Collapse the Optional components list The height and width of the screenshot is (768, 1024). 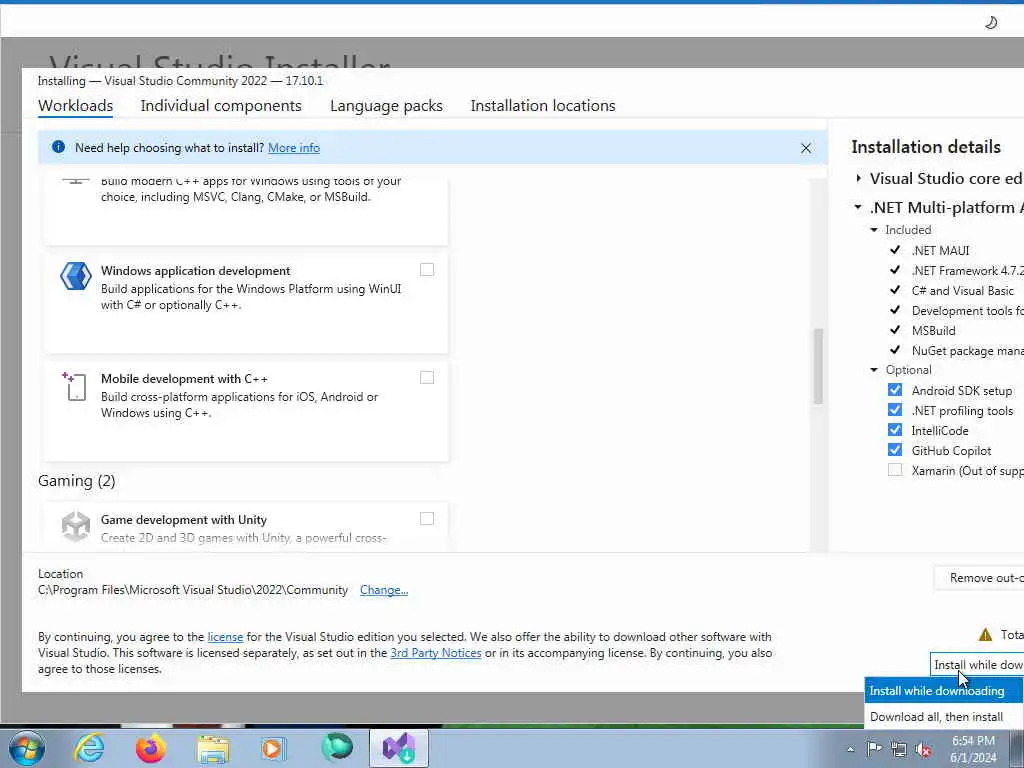pos(874,370)
